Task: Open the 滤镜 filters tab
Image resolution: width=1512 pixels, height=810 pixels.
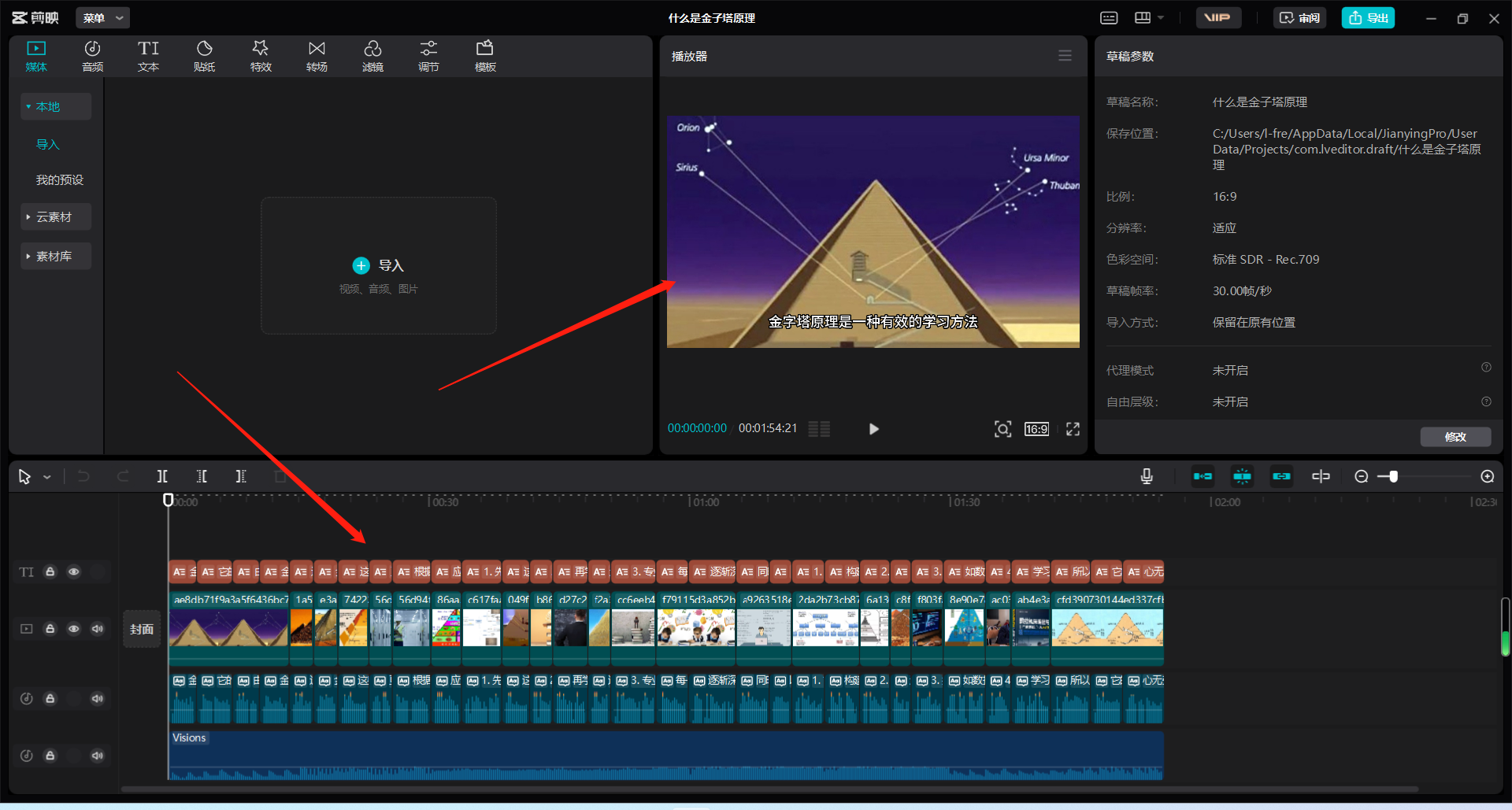Action: 372,57
